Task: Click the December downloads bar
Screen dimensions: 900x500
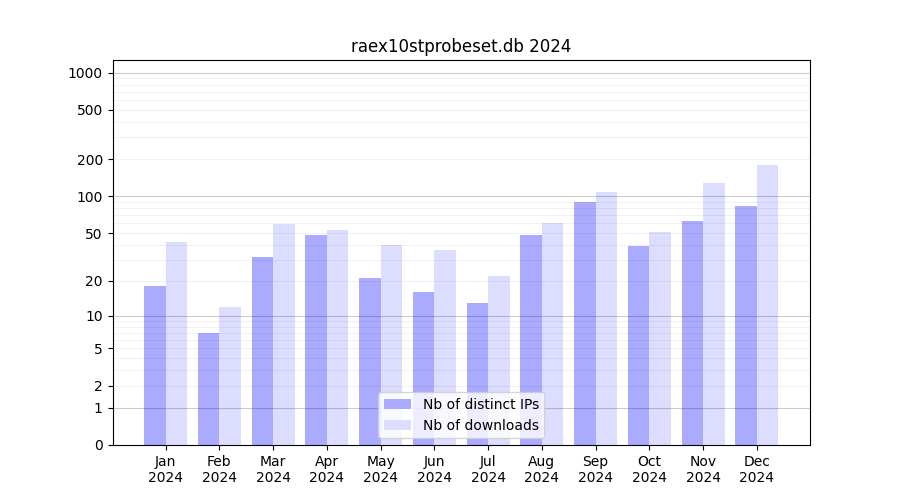Action: pos(767,305)
